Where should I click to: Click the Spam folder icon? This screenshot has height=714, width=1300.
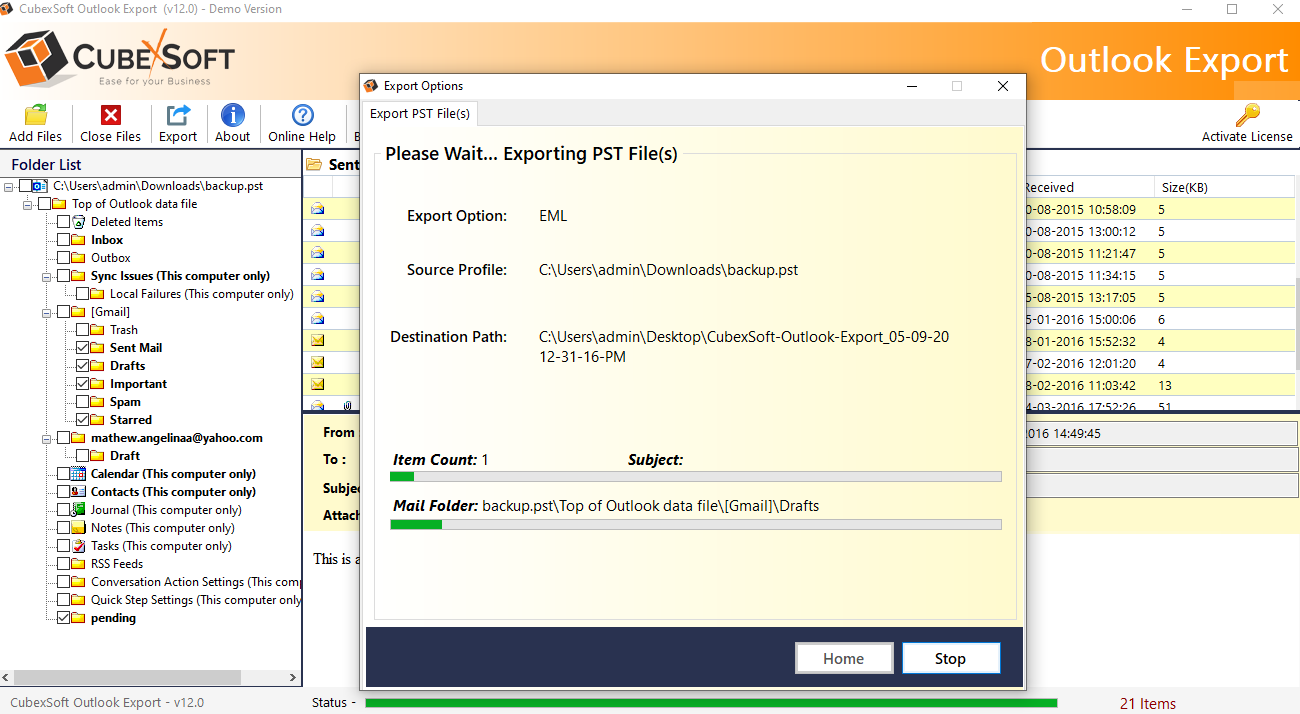pos(98,402)
